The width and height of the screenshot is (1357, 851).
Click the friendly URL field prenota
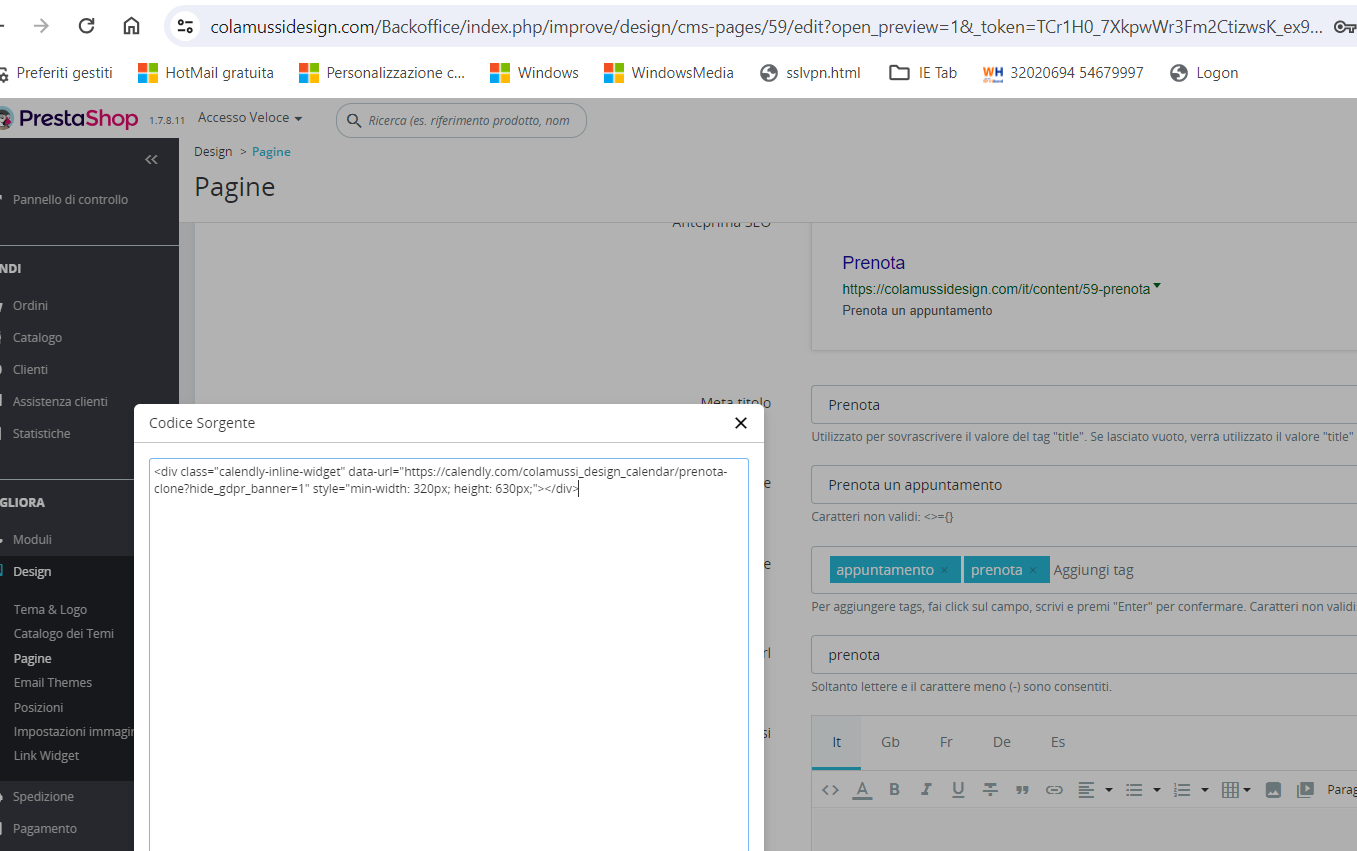tap(1084, 655)
